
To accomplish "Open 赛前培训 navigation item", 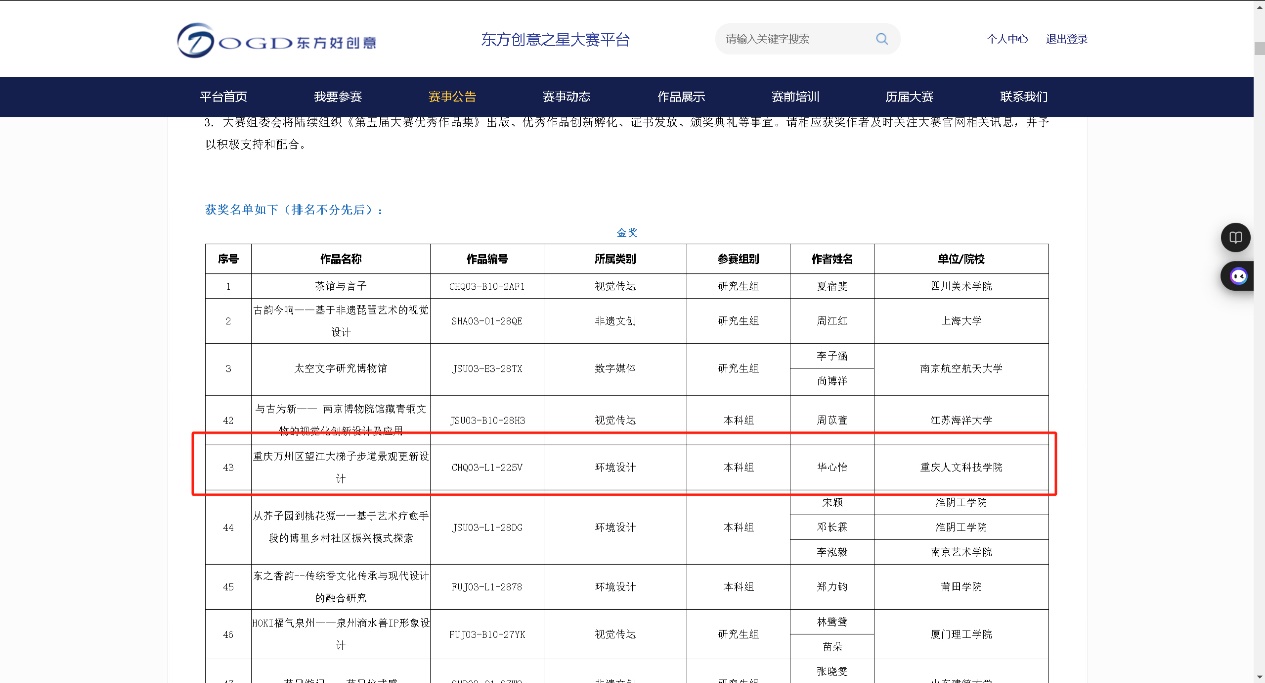I will [795, 97].
